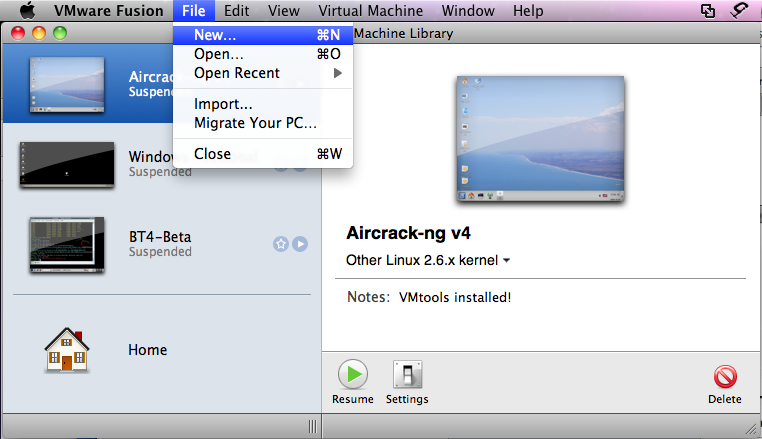This screenshot has height=439, width=762.
Task: Click the large Aircrack-ng v4 preview image
Action: click(540, 139)
